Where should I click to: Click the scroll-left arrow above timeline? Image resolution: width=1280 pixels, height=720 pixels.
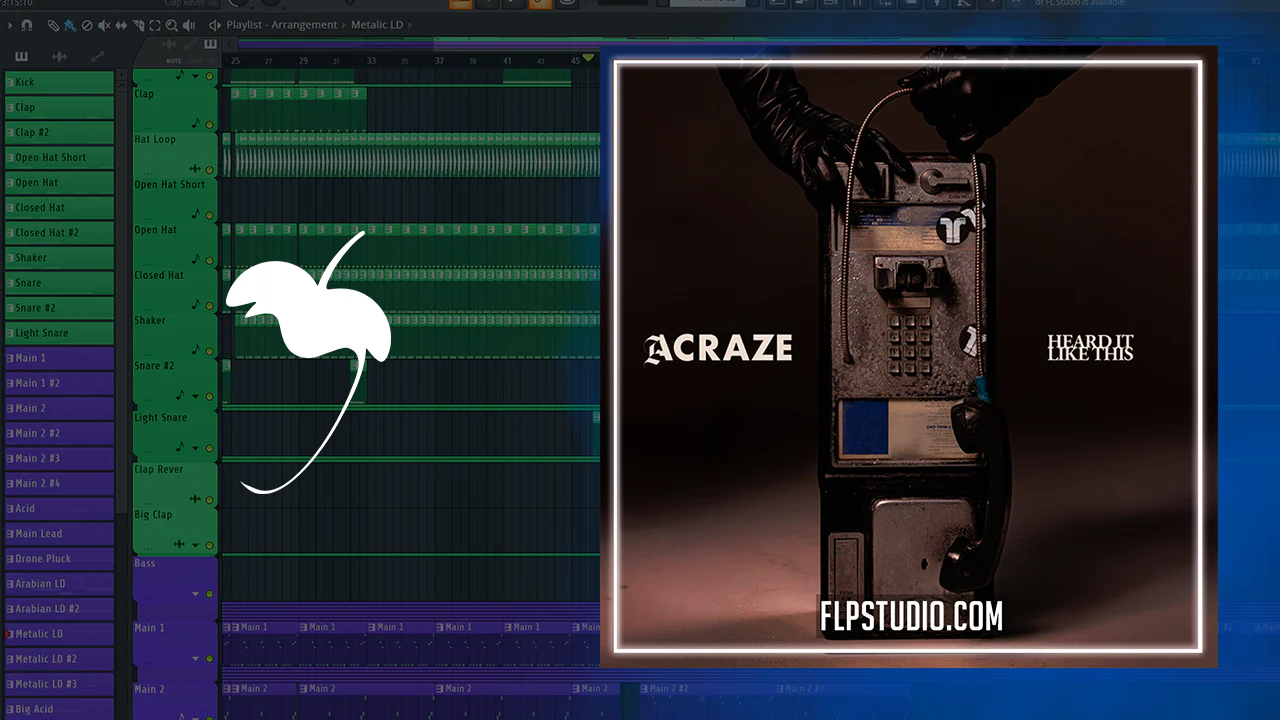(x=229, y=44)
